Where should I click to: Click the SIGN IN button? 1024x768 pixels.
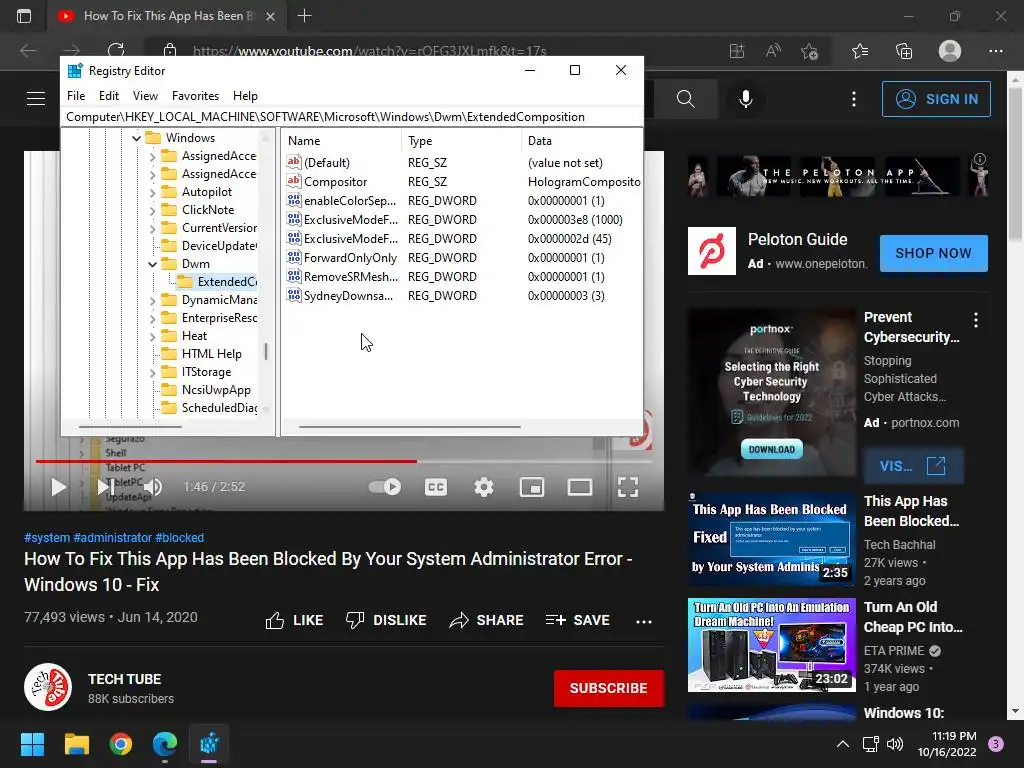click(936, 99)
